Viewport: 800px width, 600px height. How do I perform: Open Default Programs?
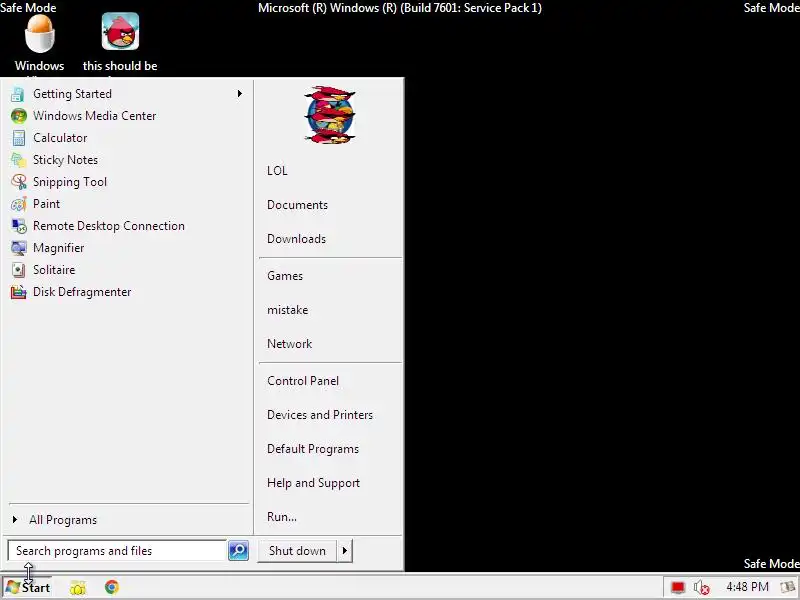tap(313, 449)
